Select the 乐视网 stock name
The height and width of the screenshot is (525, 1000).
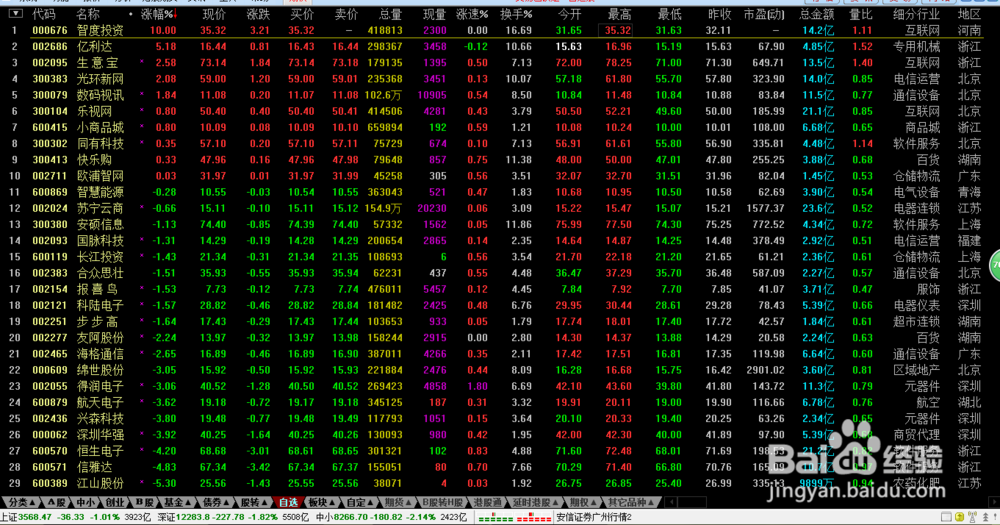[94, 111]
